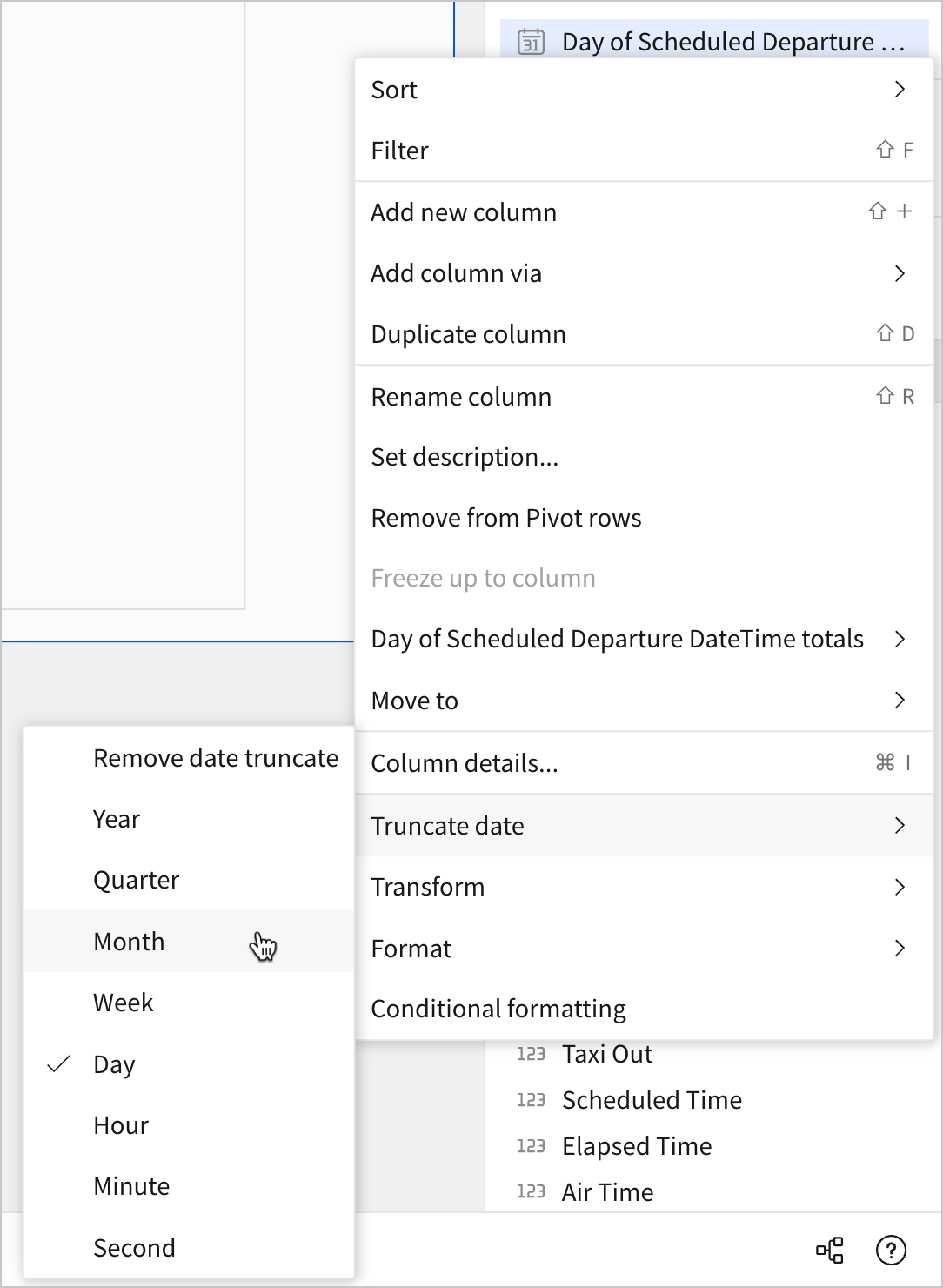Select Filter from the context menu
This screenshot has width=943, height=1288.
(x=400, y=151)
